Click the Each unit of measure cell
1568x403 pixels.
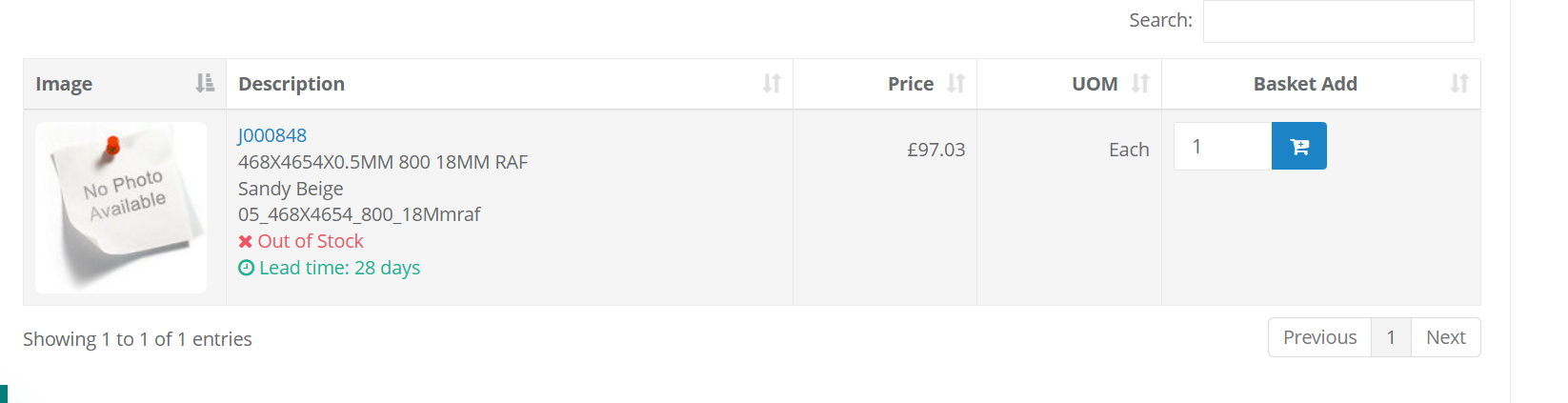[x=1129, y=150]
